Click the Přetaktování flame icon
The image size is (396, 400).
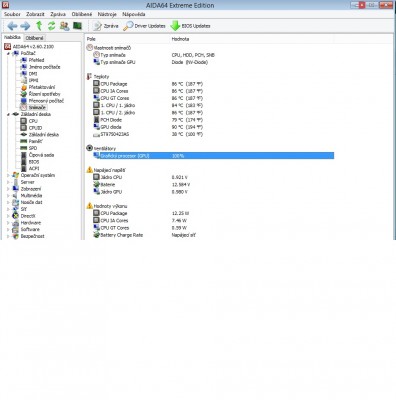point(24,87)
